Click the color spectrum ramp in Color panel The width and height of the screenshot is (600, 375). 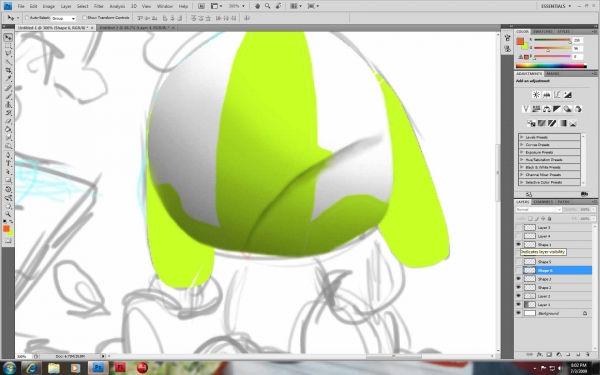(x=551, y=66)
